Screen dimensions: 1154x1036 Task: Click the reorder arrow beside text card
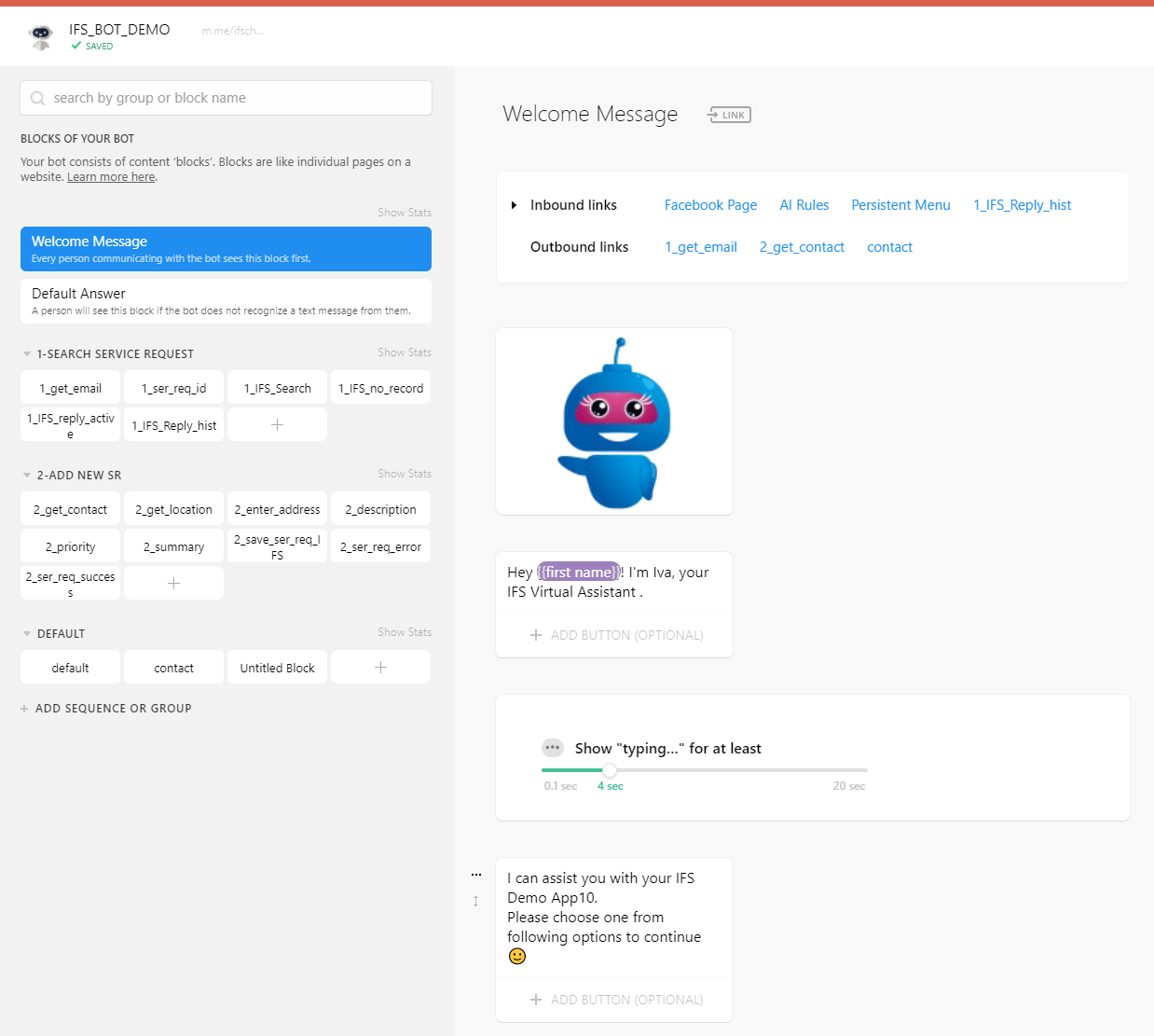pyautogui.click(x=475, y=901)
